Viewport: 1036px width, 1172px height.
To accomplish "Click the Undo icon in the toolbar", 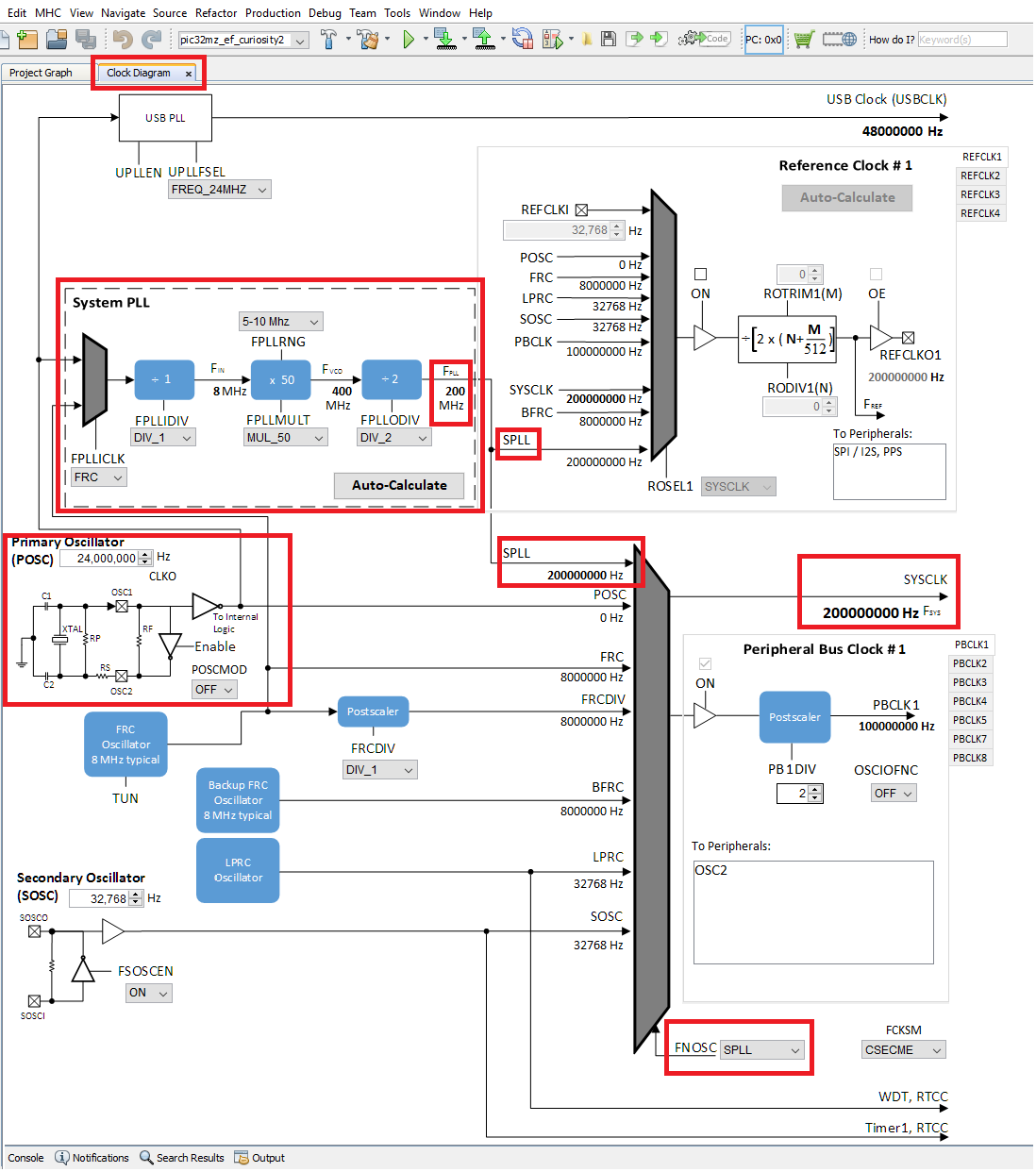I will pyautogui.click(x=122, y=39).
